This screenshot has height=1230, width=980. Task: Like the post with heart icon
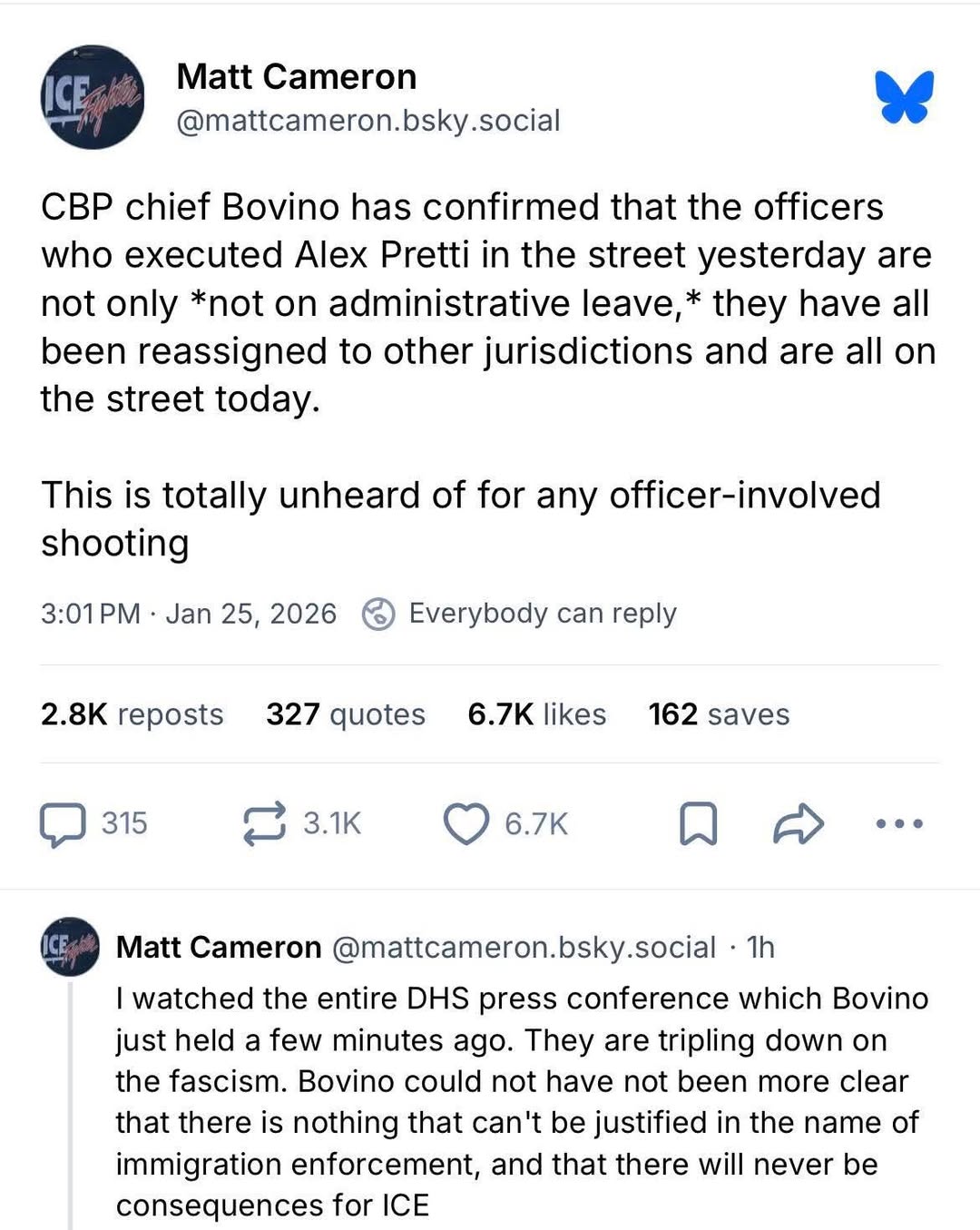coord(465,824)
